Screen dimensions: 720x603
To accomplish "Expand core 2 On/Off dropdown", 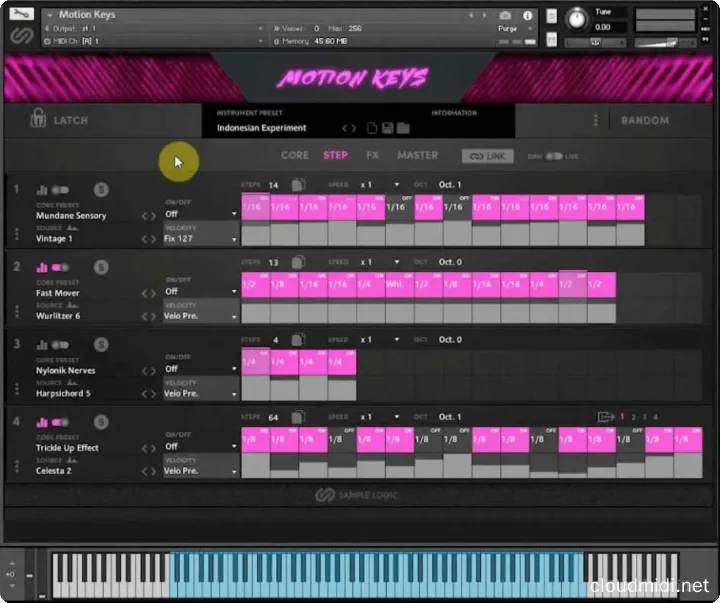I will click(x=201, y=291).
